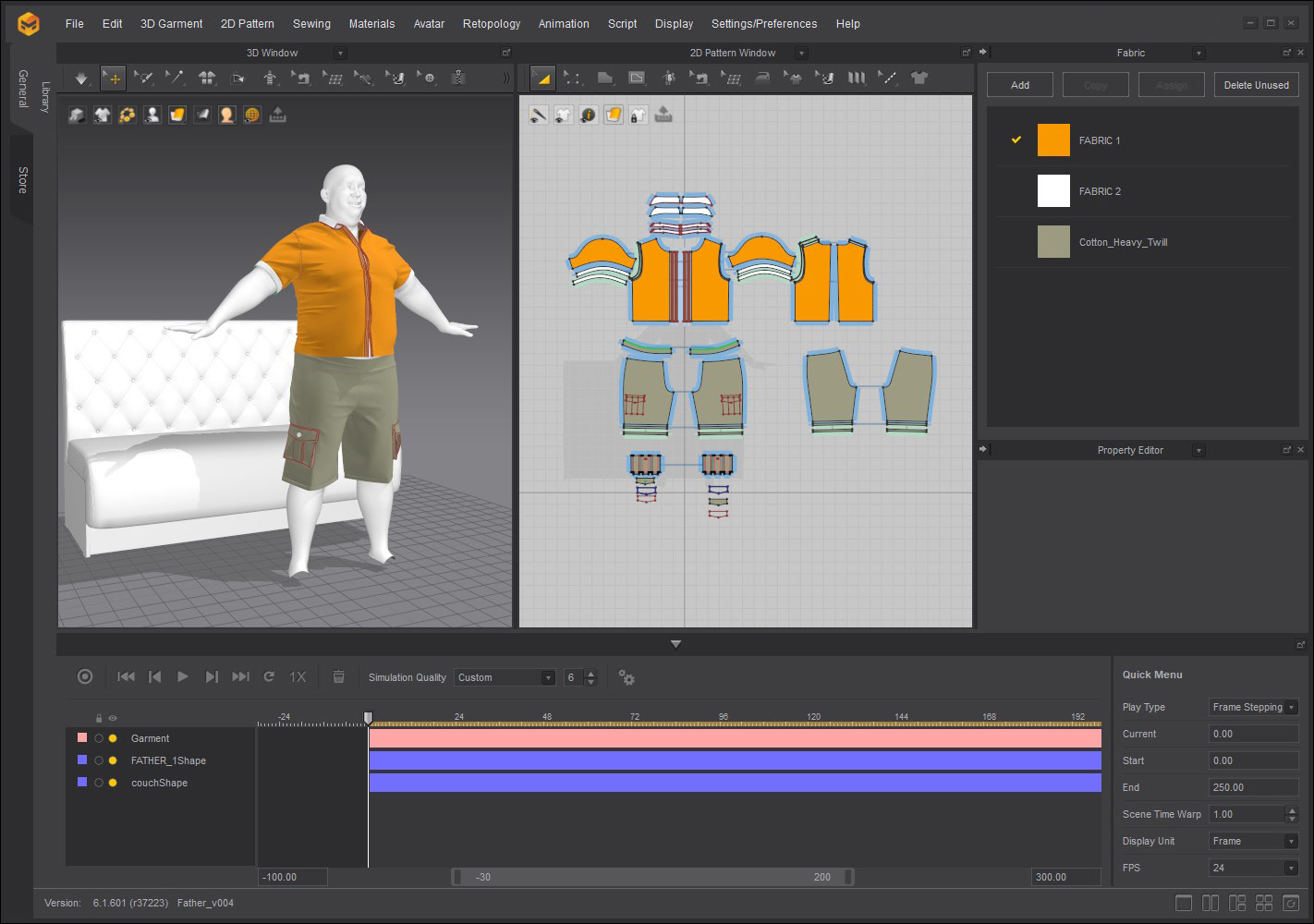Image resolution: width=1314 pixels, height=924 pixels.
Task: Toggle visibility dot for couchShape track
Action: click(x=113, y=783)
